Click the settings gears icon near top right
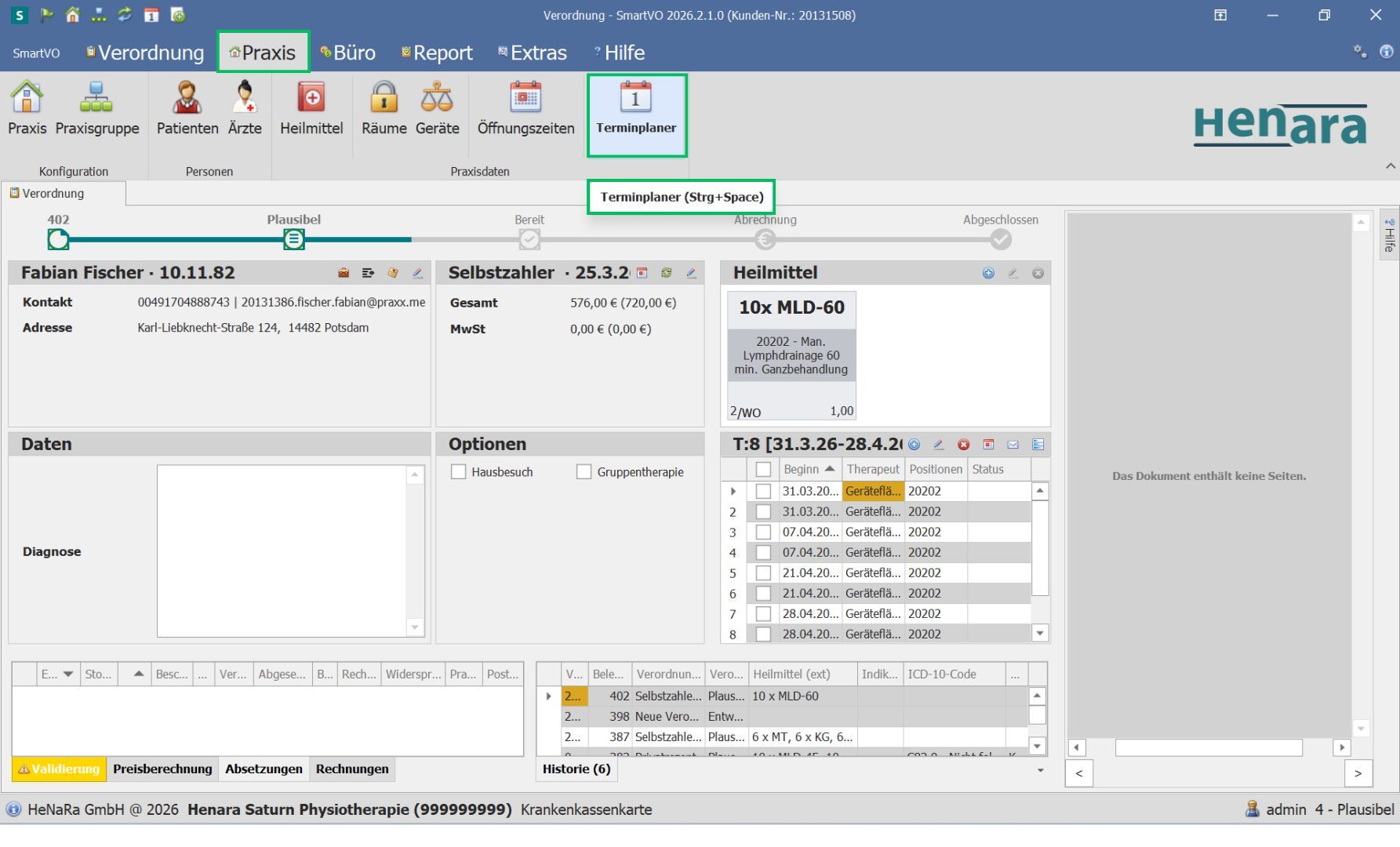Screen dimensions: 1400x847 point(1360,52)
